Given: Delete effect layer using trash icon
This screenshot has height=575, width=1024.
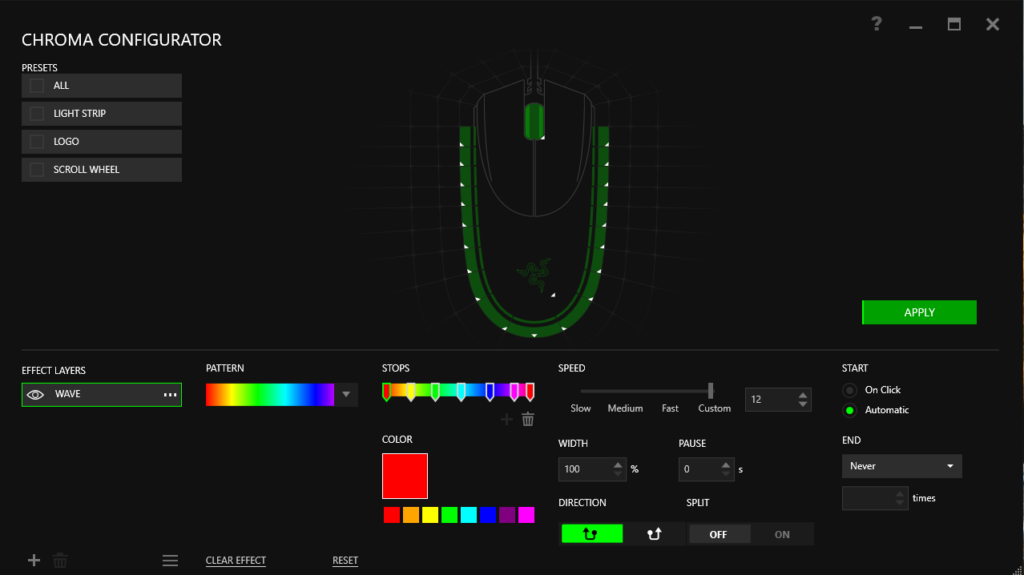Looking at the screenshot, I should [x=60, y=560].
